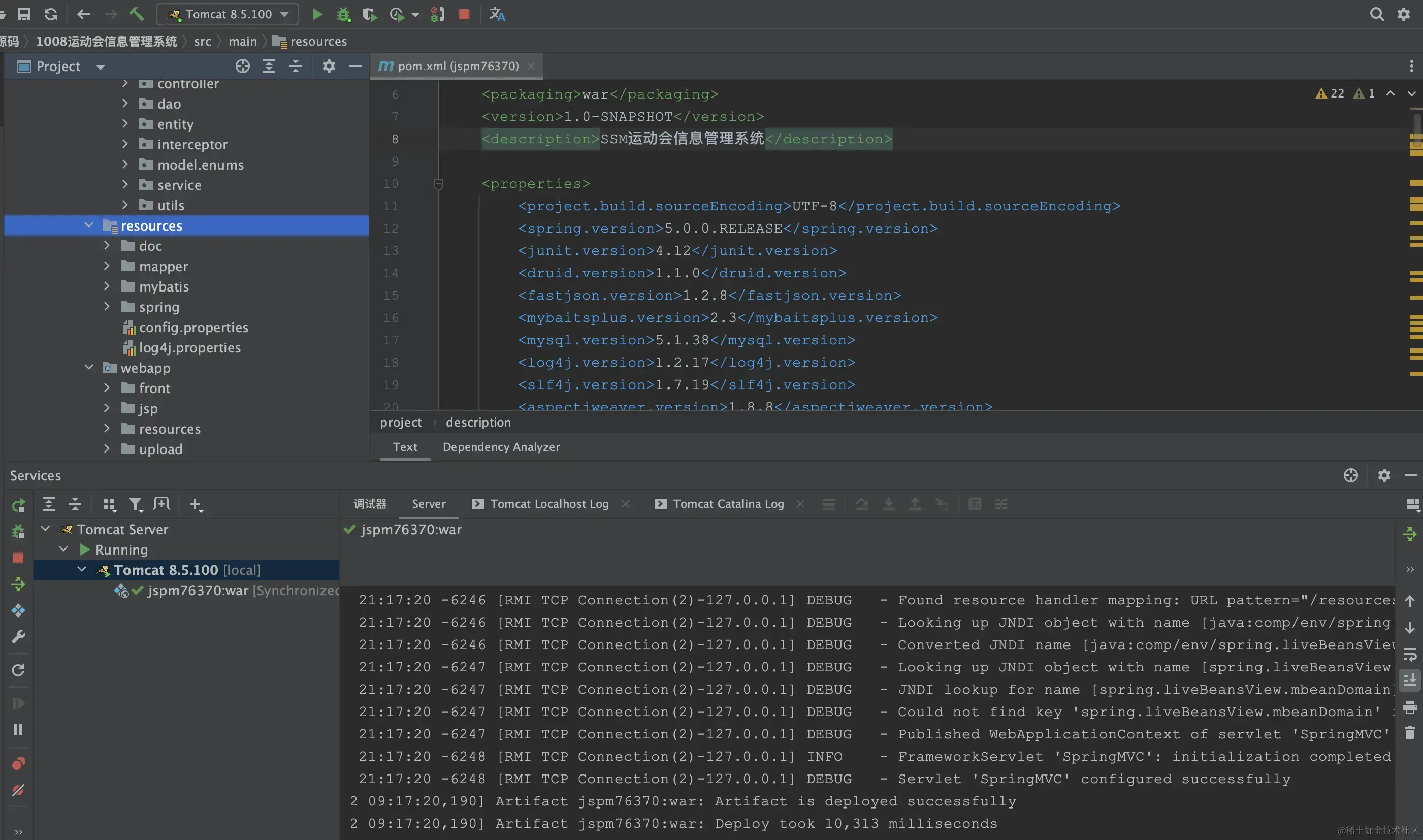Collapse the Tomcat Server node
Viewport: 1423px width, 840px height.
46,529
